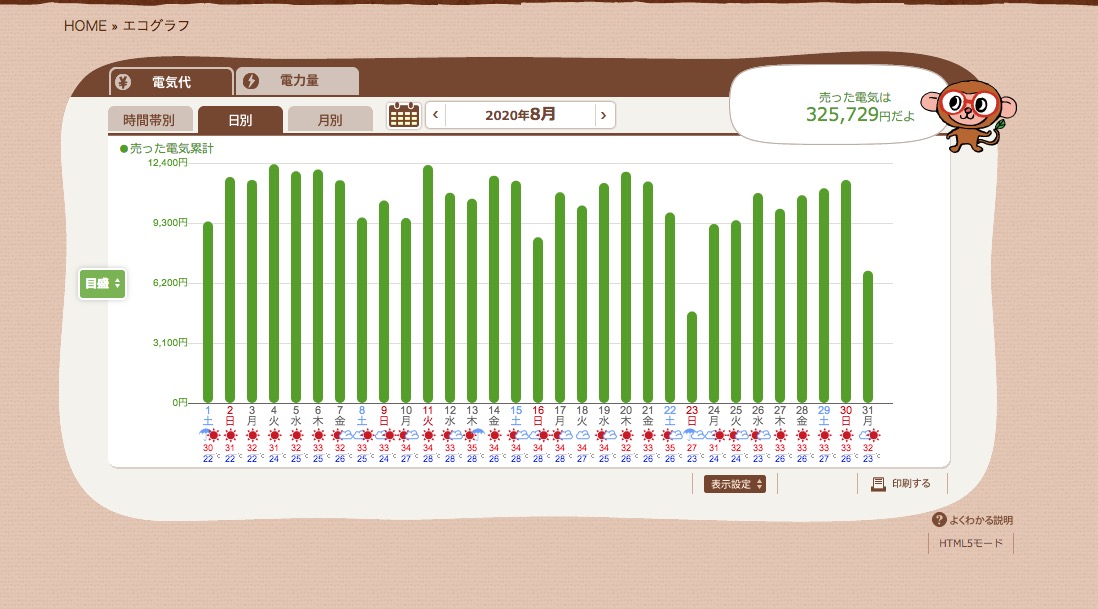Switch to the 月別 tab
The height and width of the screenshot is (609, 1098).
pyautogui.click(x=329, y=120)
